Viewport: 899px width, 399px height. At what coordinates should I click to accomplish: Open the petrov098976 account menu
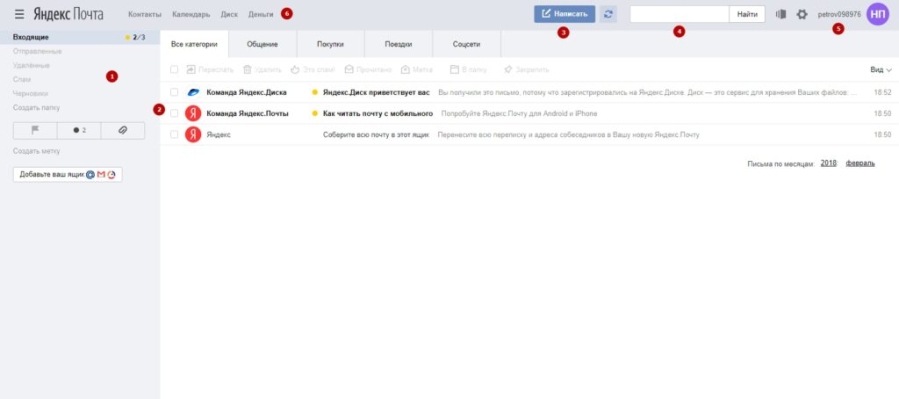pyautogui.click(x=839, y=14)
